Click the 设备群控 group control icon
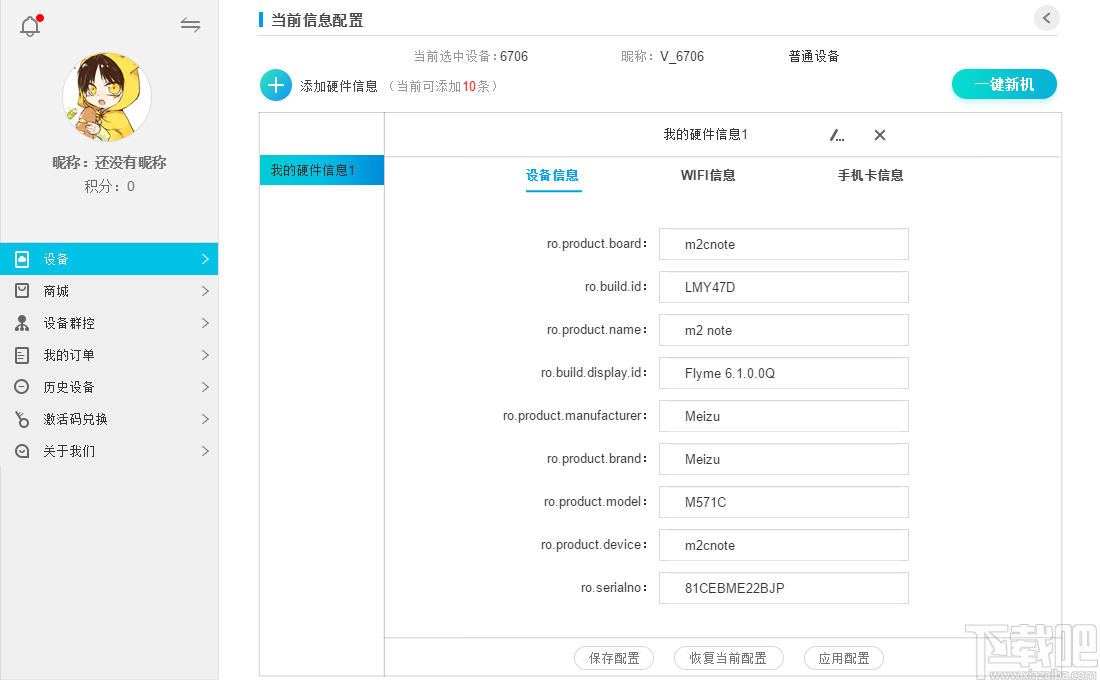1100x680 pixels. pyautogui.click(x=22, y=323)
